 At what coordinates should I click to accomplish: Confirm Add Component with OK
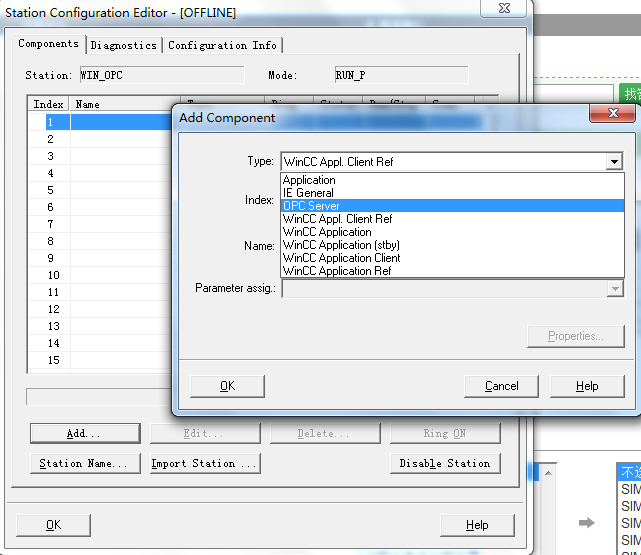click(x=227, y=386)
